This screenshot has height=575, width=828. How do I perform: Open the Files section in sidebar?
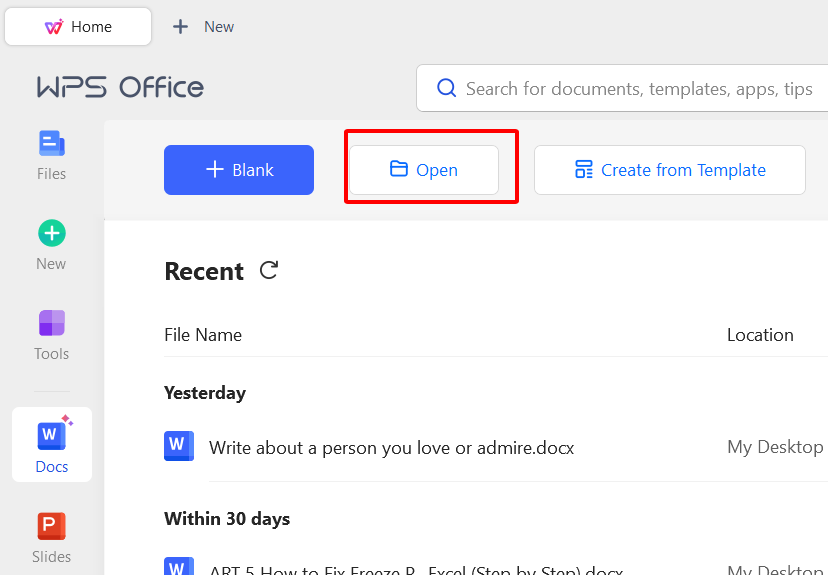(x=52, y=155)
